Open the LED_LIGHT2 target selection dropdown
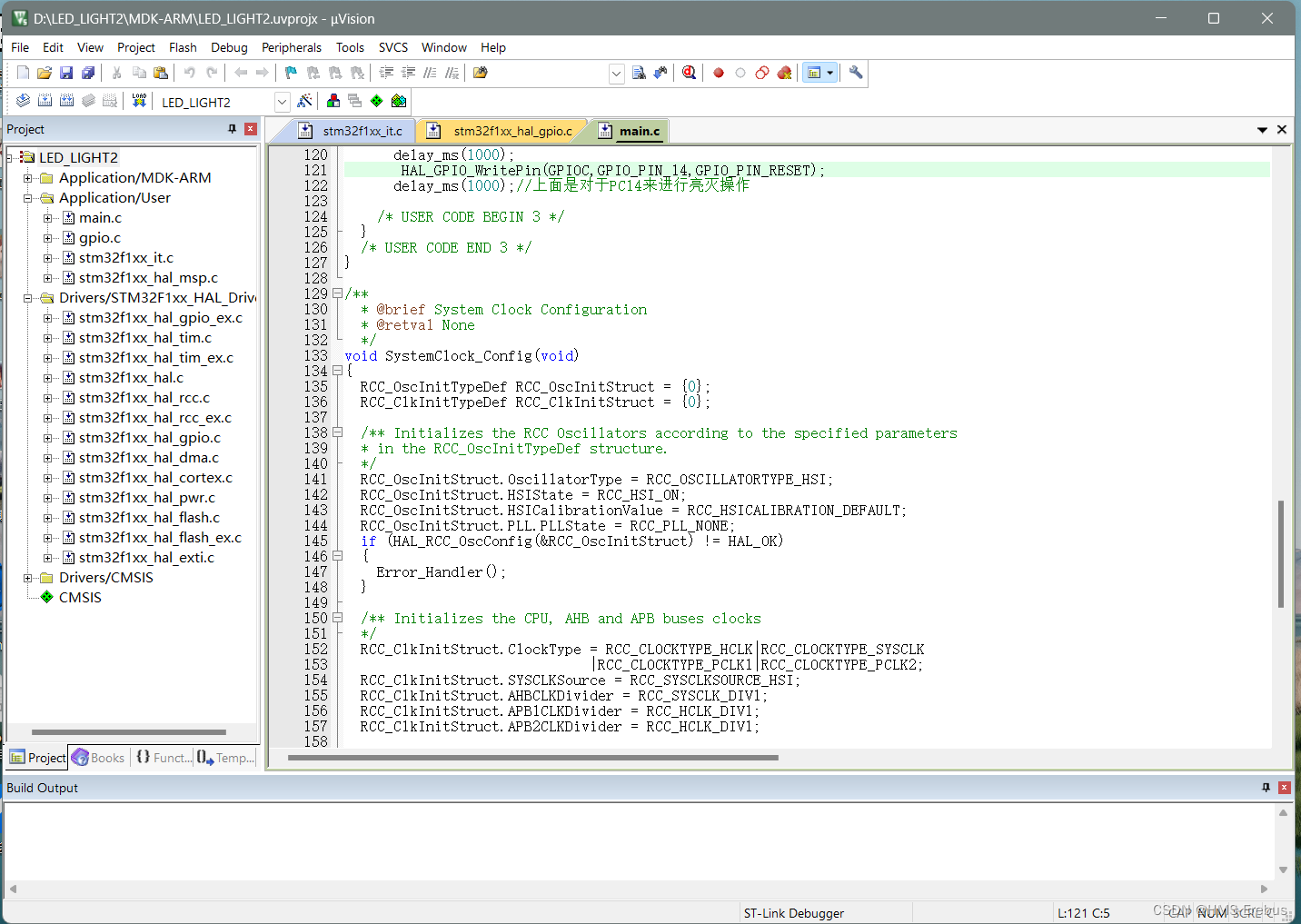 (282, 102)
